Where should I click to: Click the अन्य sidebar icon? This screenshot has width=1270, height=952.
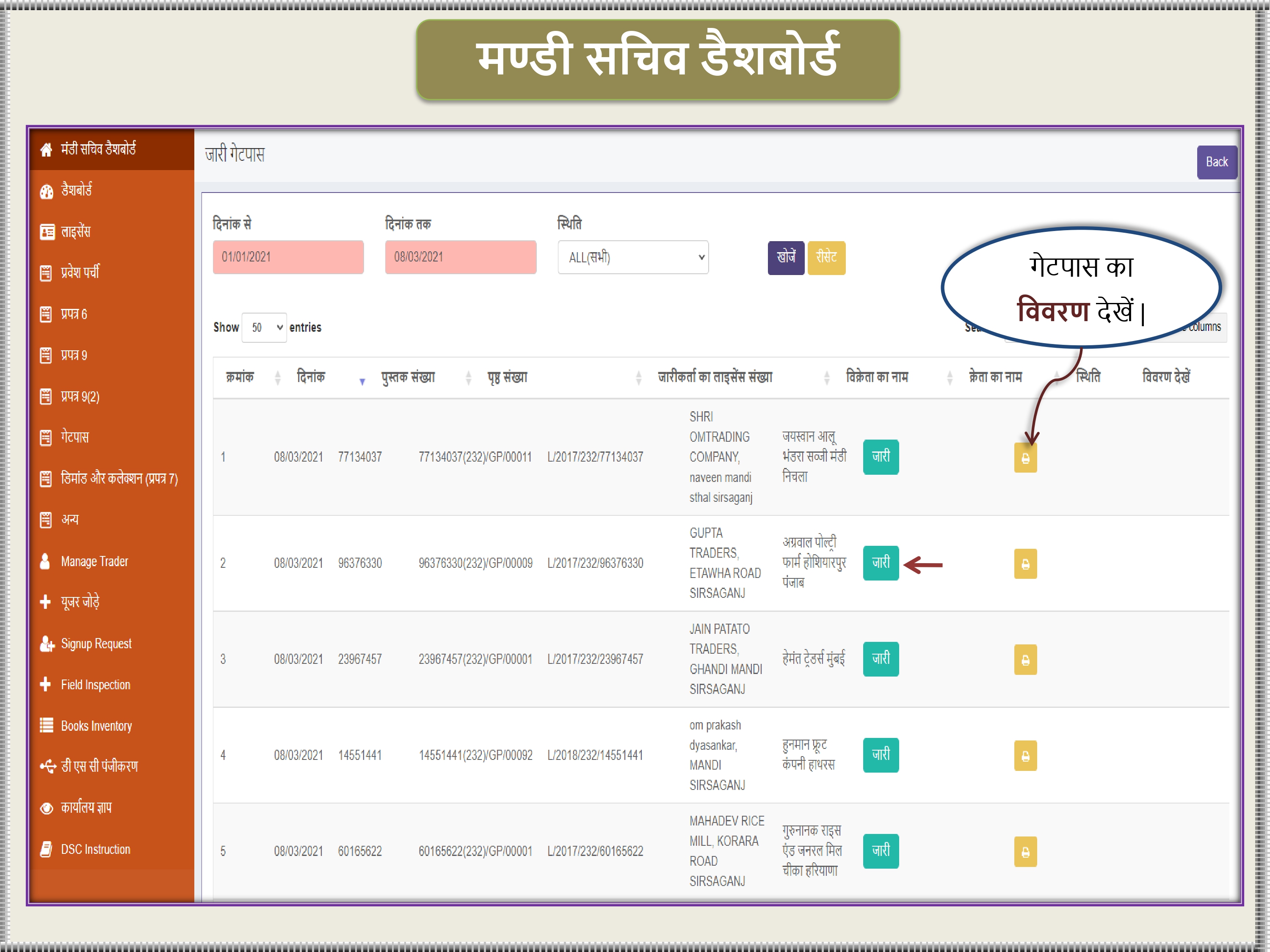[46, 520]
